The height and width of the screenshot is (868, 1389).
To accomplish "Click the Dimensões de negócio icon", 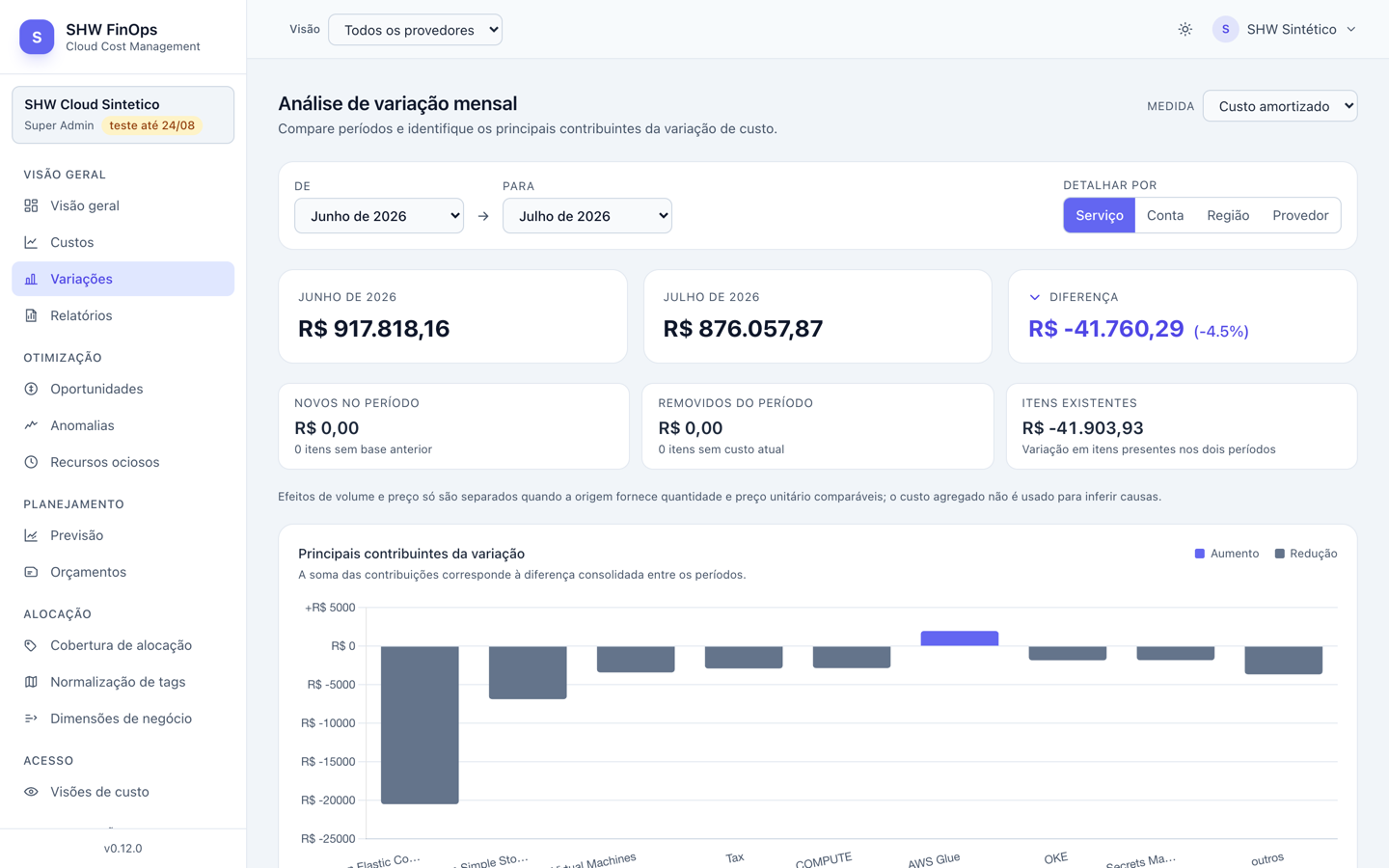I will (x=31, y=719).
